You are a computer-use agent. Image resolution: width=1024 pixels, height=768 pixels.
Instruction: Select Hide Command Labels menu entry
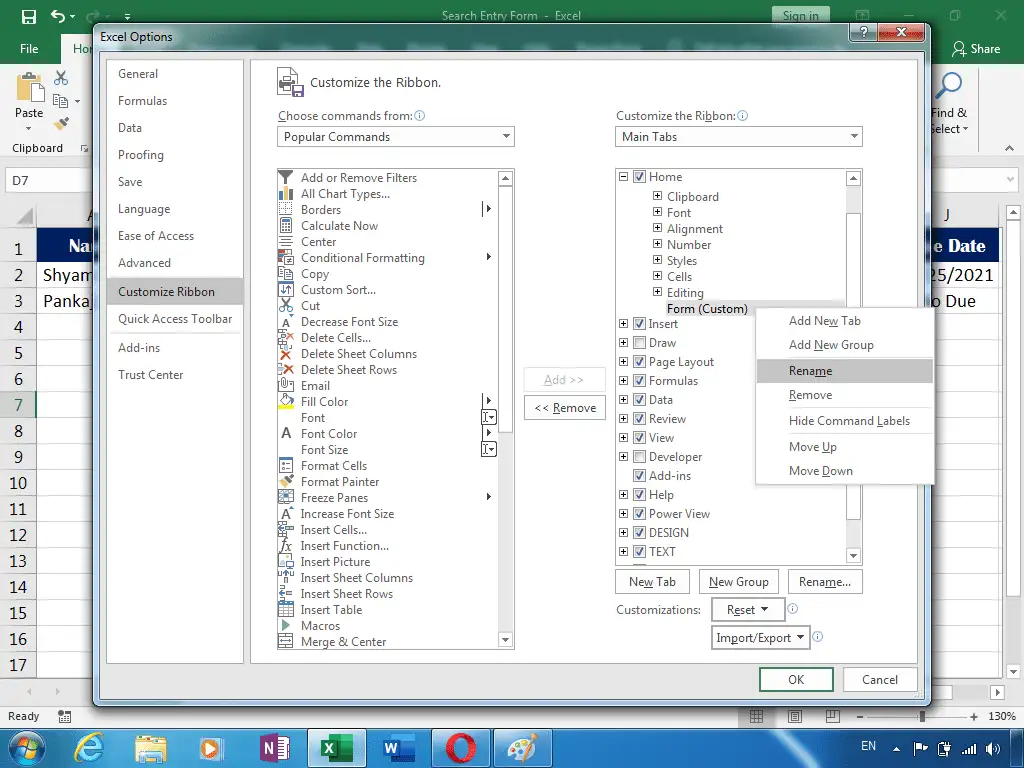(844, 421)
